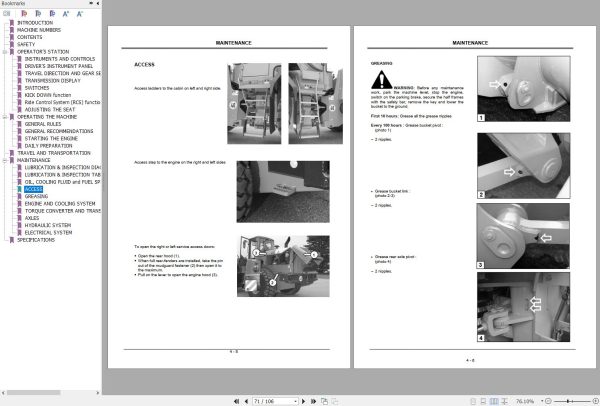Click the zoom in plus icon
The height and width of the screenshot is (406, 600).
(x=595, y=401)
